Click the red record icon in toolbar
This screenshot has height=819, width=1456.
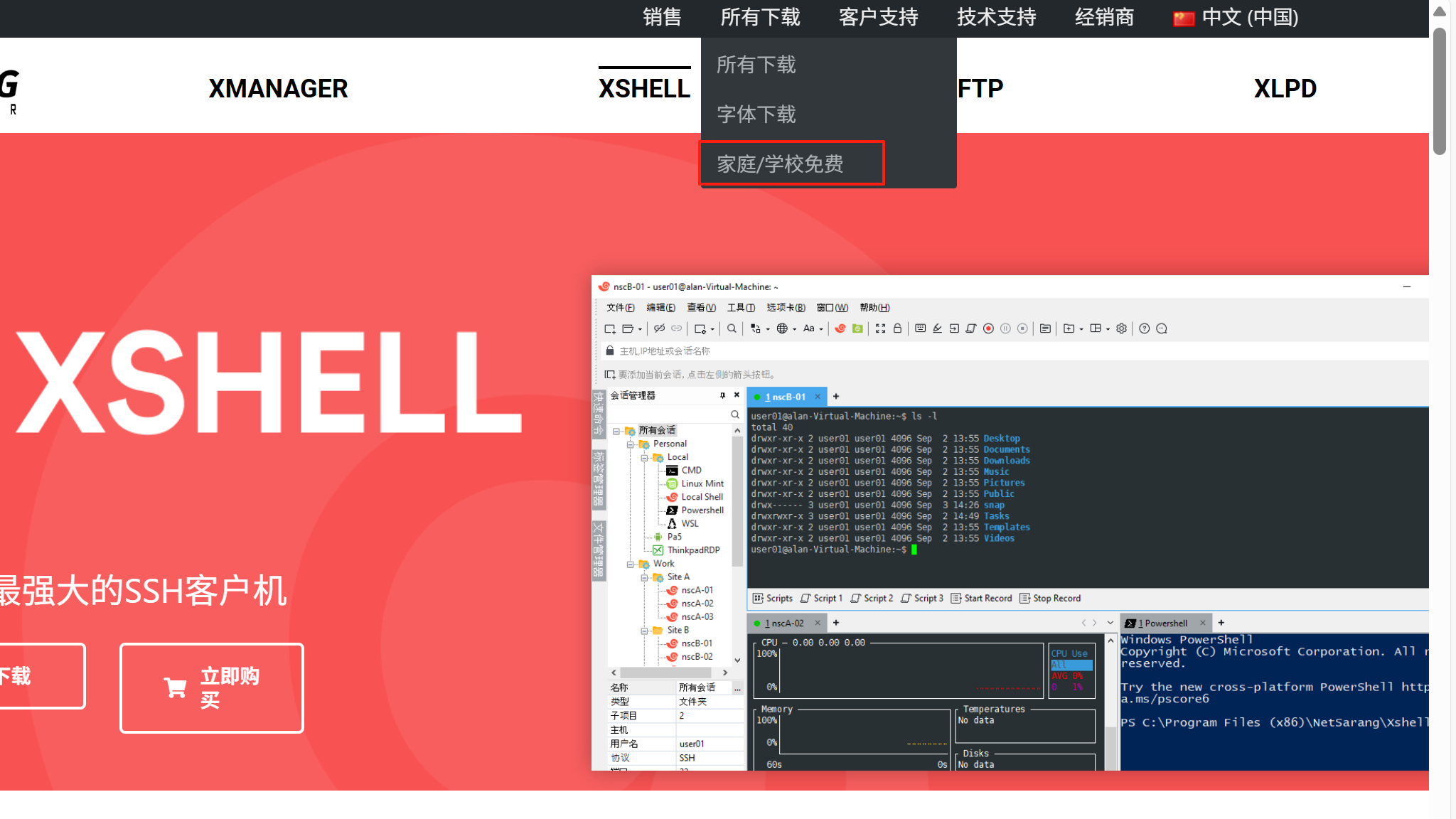(988, 328)
